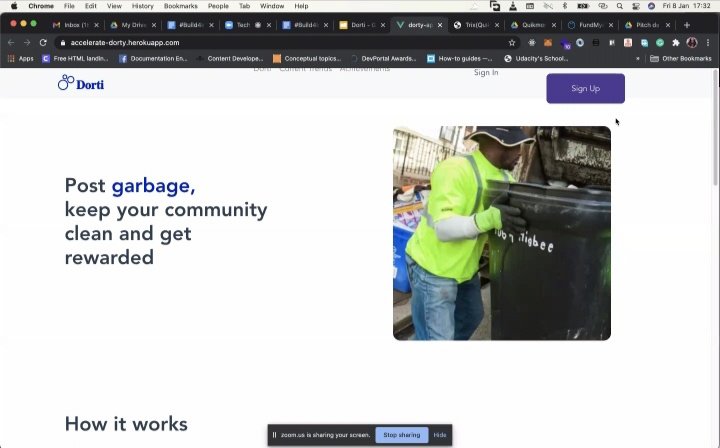Click Stop sharing in the Zoom bar

click(402, 435)
